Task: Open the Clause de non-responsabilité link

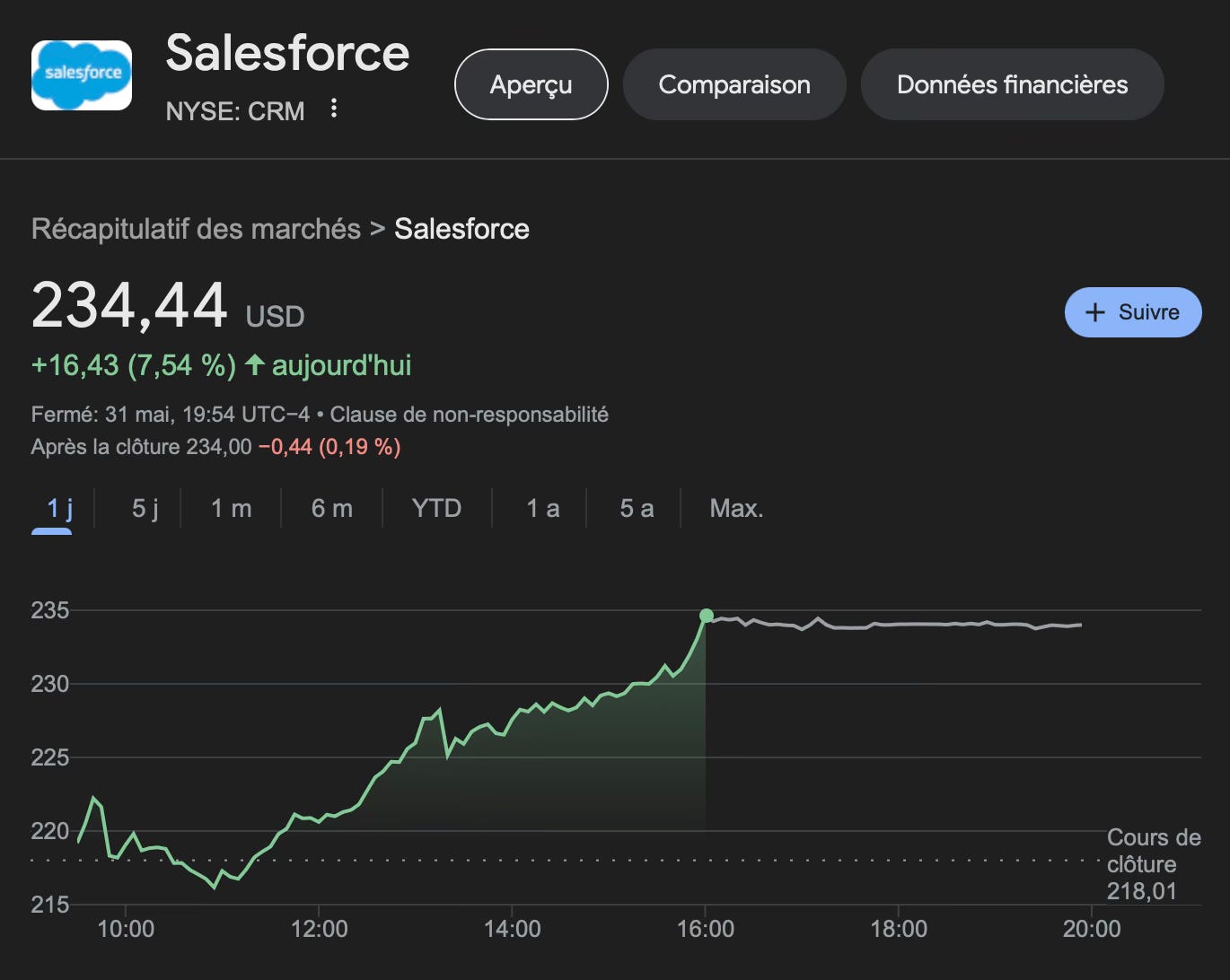Action: click(x=469, y=415)
